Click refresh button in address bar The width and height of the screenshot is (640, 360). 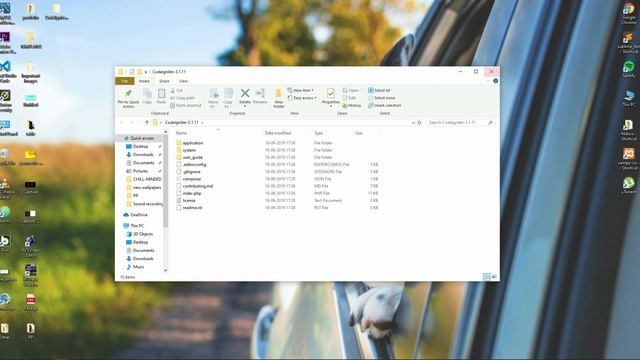(419, 122)
